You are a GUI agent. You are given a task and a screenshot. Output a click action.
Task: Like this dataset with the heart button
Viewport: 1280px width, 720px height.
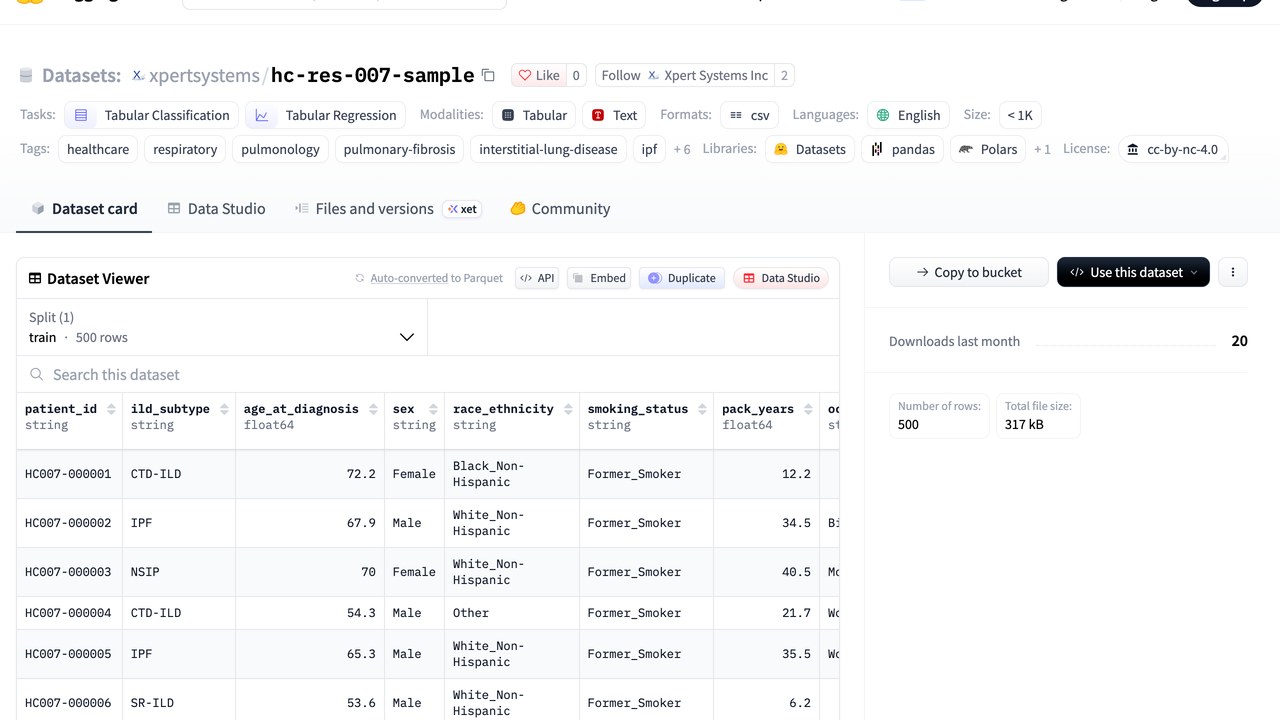538,75
